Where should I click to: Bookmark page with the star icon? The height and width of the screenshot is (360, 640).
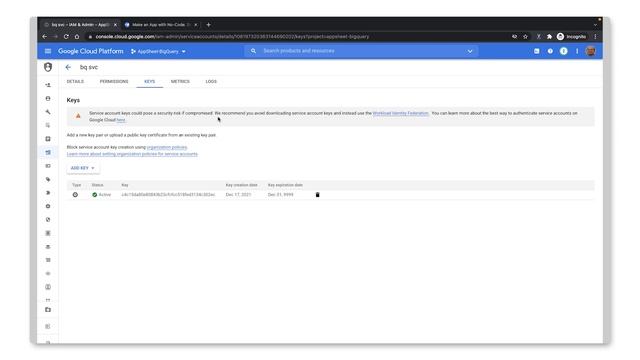click(x=525, y=37)
